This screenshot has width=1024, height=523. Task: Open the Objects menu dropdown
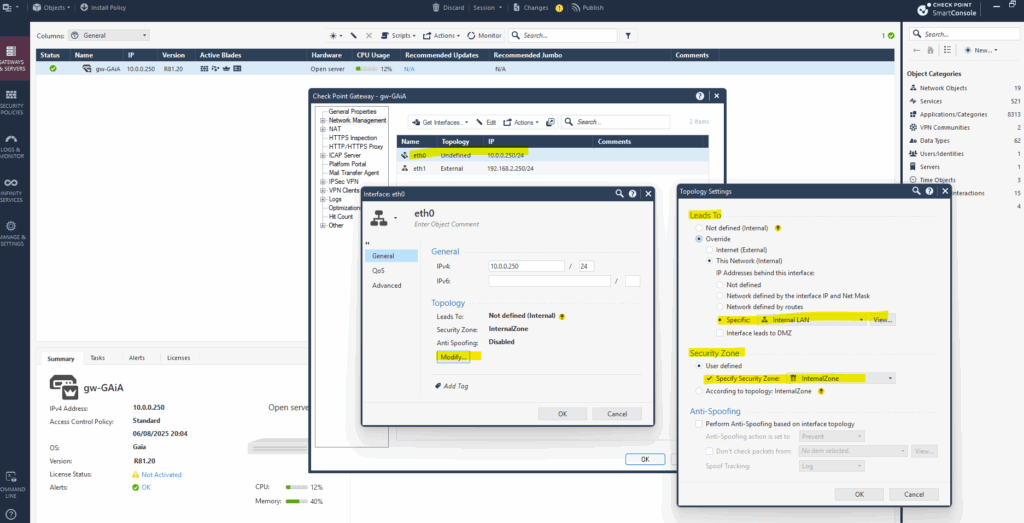(52, 8)
